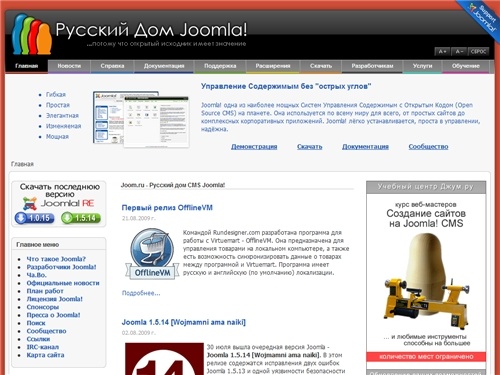Open the Новости menu tab

click(69, 66)
